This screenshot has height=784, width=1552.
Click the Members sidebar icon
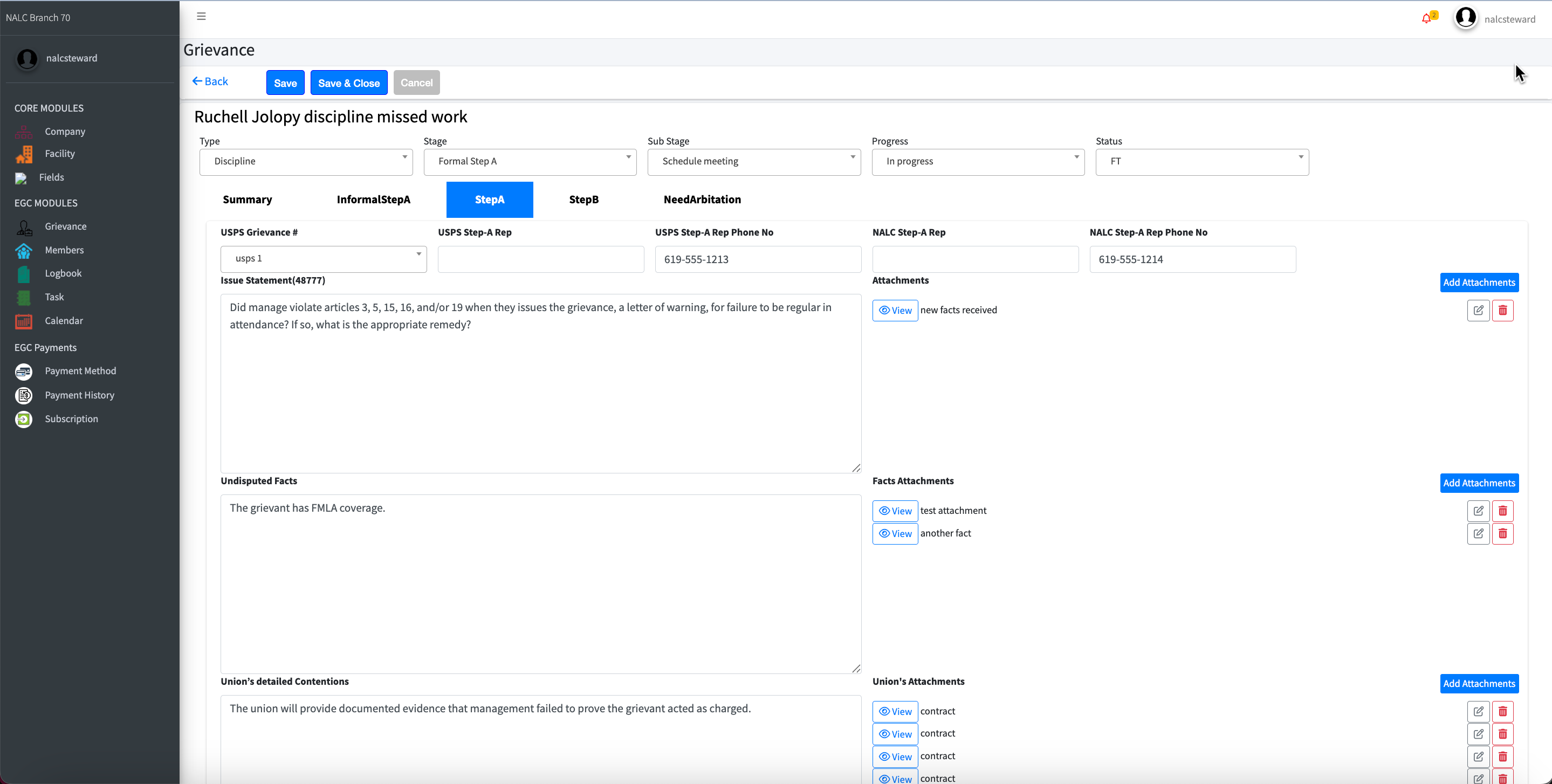click(24, 250)
